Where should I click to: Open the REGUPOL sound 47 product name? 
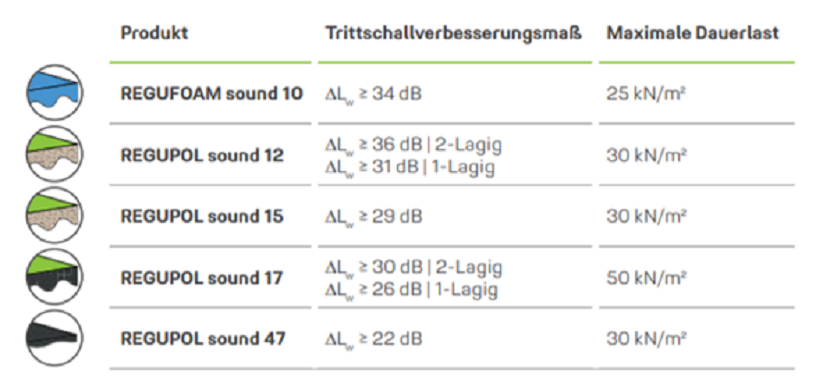click(x=203, y=339)
